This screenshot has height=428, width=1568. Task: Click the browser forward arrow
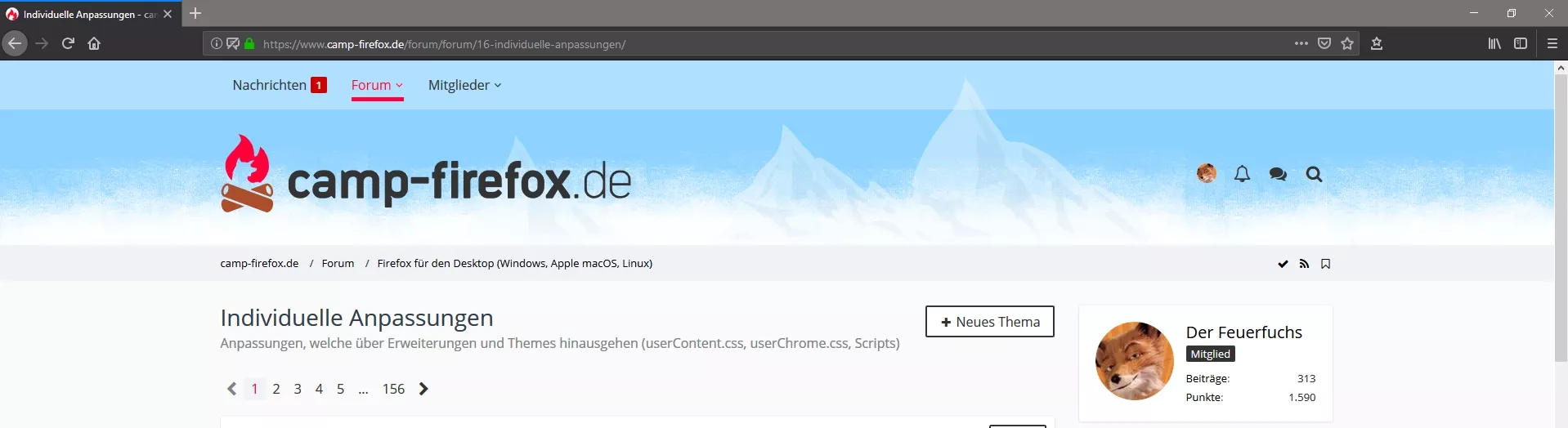point(42,43)
